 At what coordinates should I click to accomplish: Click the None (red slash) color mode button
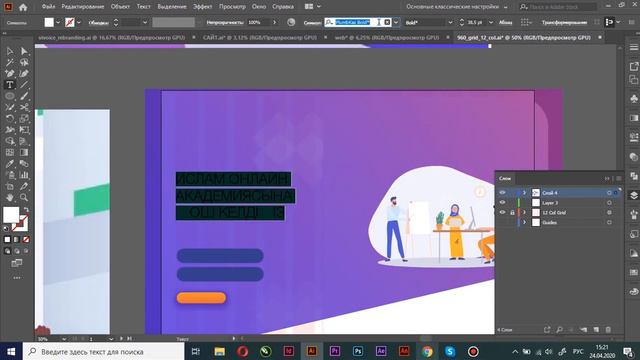[x=26, y=240]
